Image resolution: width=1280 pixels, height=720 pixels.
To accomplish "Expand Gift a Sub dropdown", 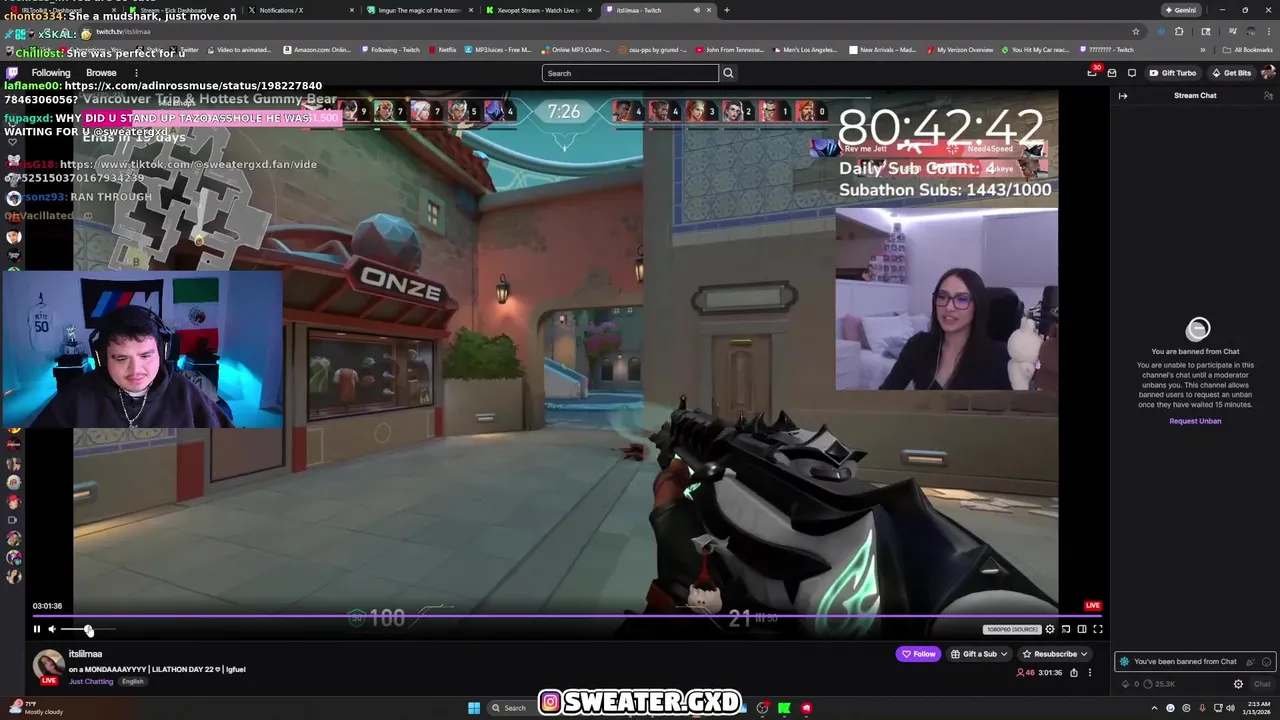I will pos(979,654).
